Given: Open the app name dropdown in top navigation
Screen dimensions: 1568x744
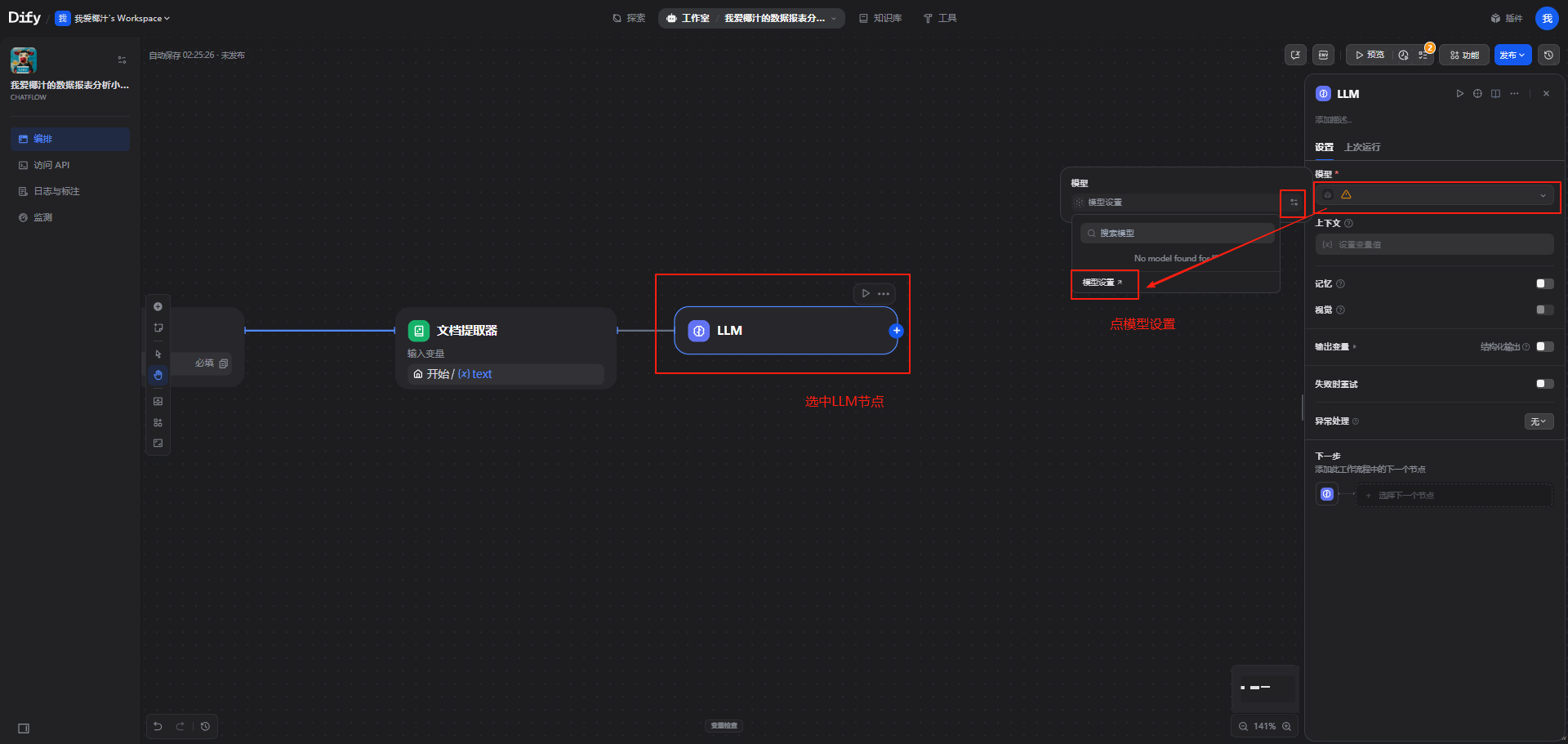Looking at the screenshot, I should point(780,18).
